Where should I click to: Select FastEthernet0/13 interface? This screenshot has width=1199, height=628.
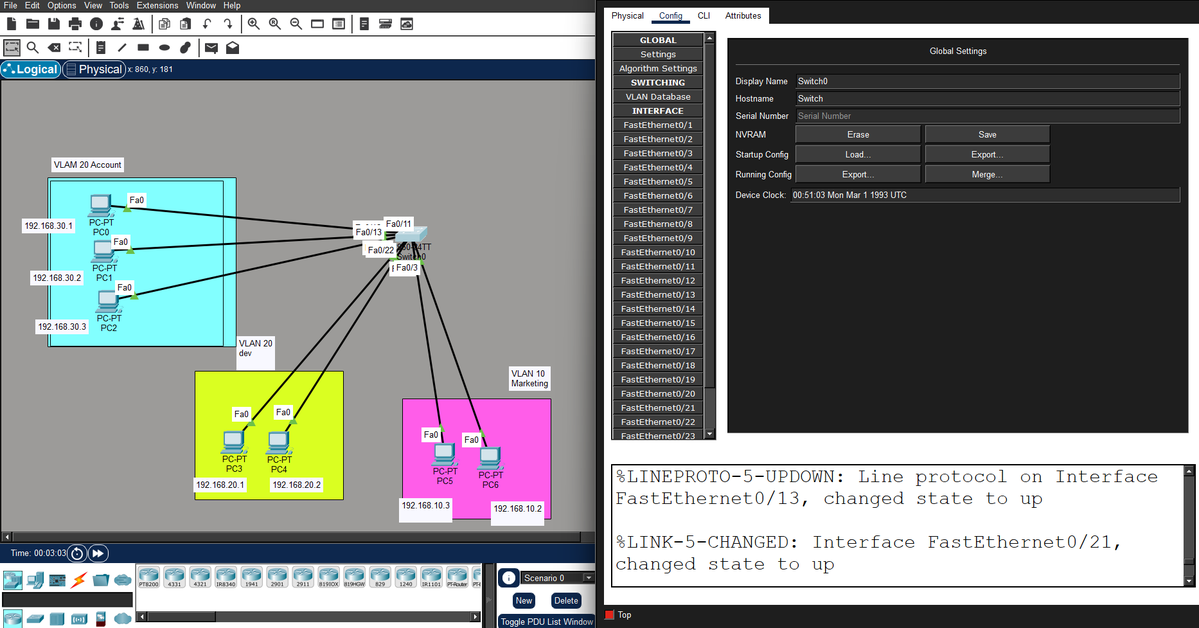(658, 294)
